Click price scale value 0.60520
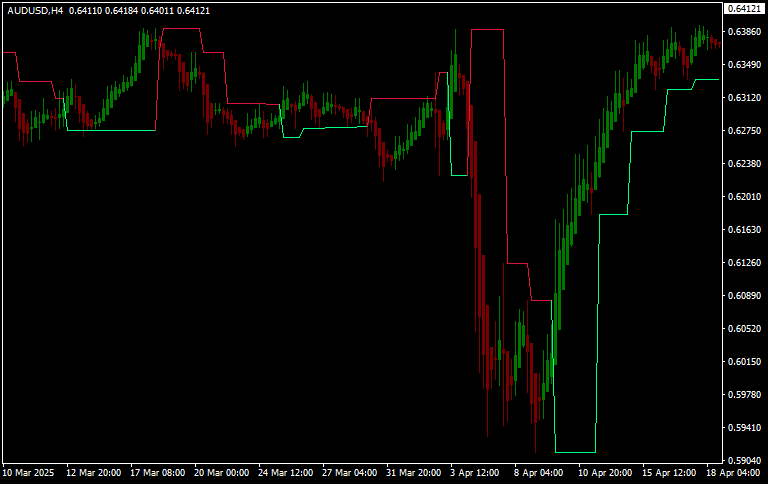The width and height of the screenshot is (768, 484). pos(744,329)
